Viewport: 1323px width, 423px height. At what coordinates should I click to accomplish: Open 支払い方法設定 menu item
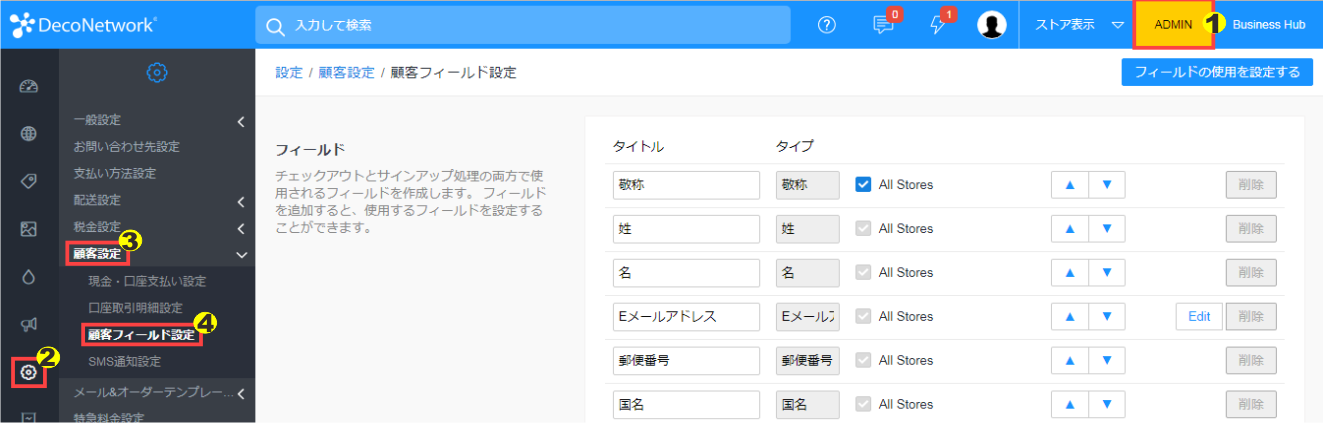click(115, 174)
